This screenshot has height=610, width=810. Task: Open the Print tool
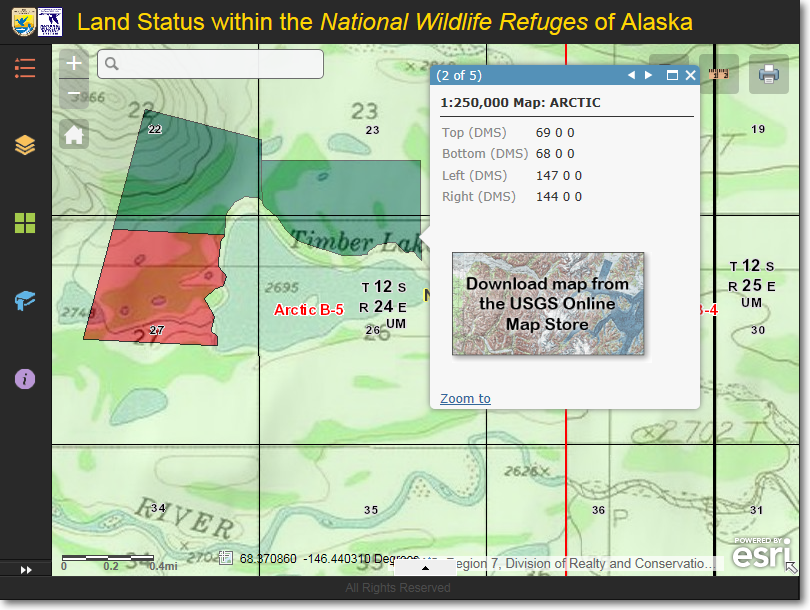tap(768, 74)
